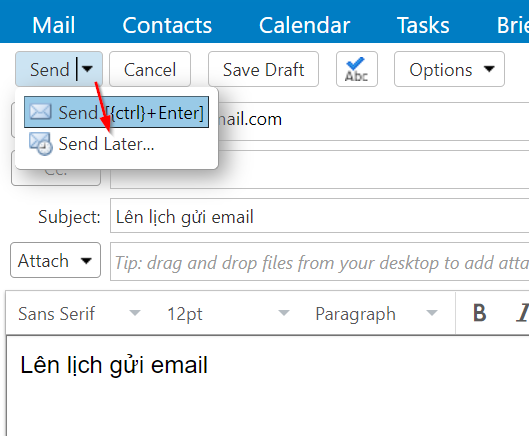Image resolution: width=529 pixels, height=436 pixels.
Task: Go to the Tasks tab
Action: coord(423,25)
